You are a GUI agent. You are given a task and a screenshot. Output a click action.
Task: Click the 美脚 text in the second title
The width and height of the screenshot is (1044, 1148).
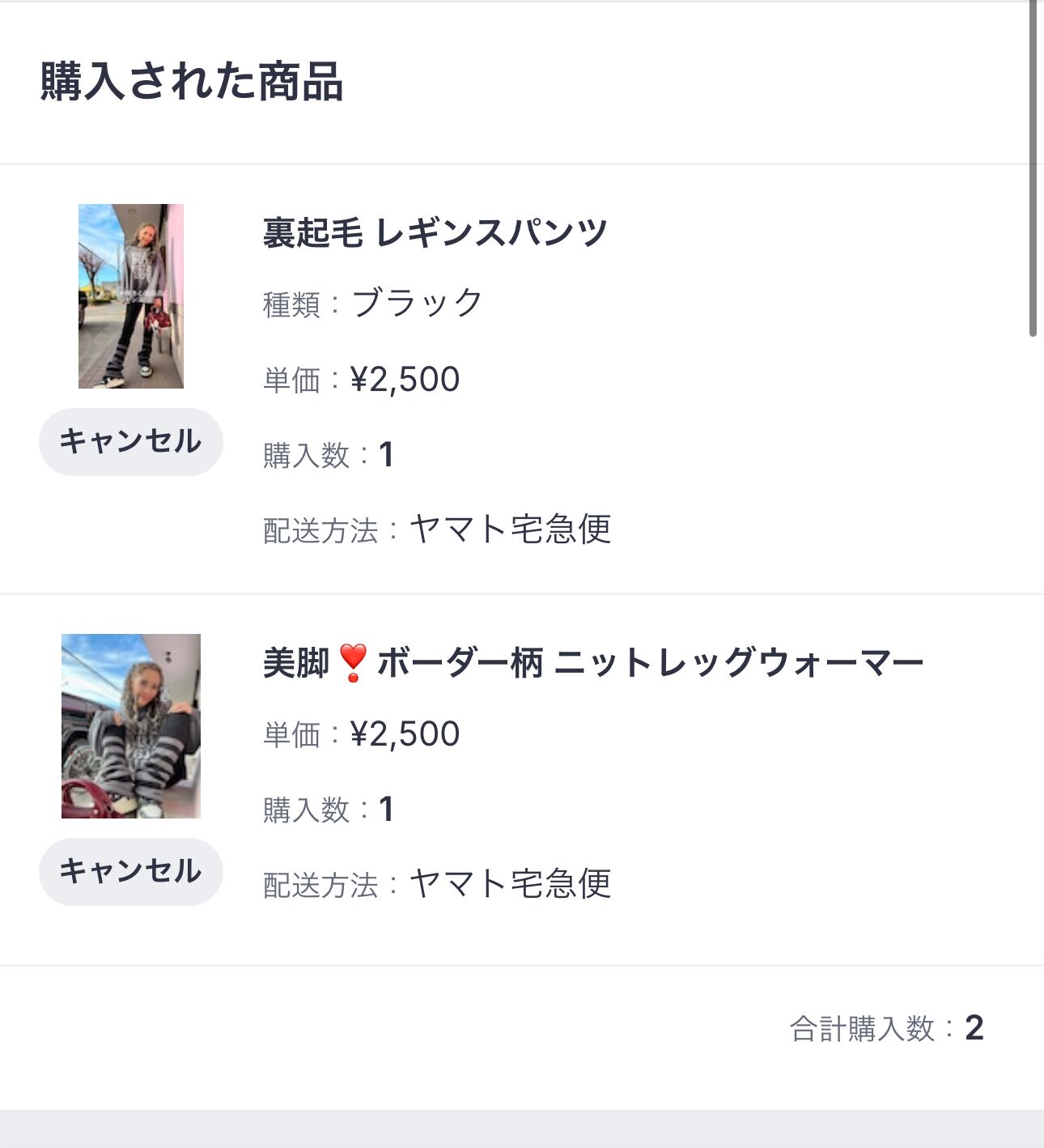coord(296,663)
